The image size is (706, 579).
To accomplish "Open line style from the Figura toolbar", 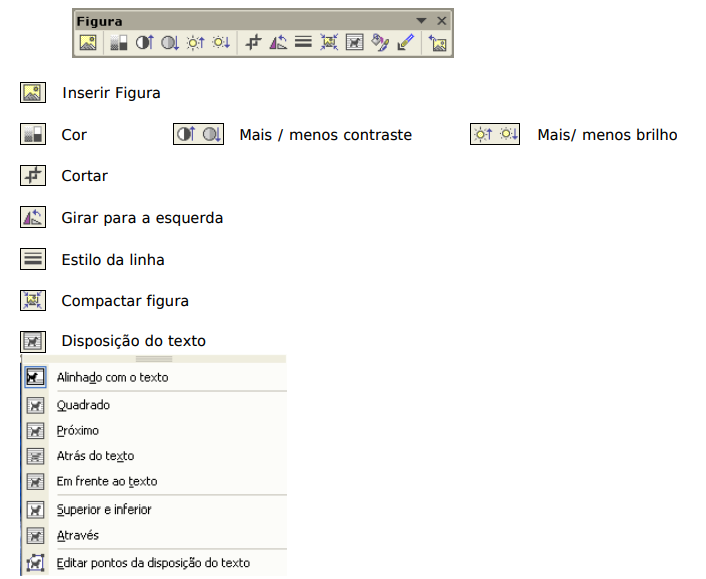I will tap(303, 43).
